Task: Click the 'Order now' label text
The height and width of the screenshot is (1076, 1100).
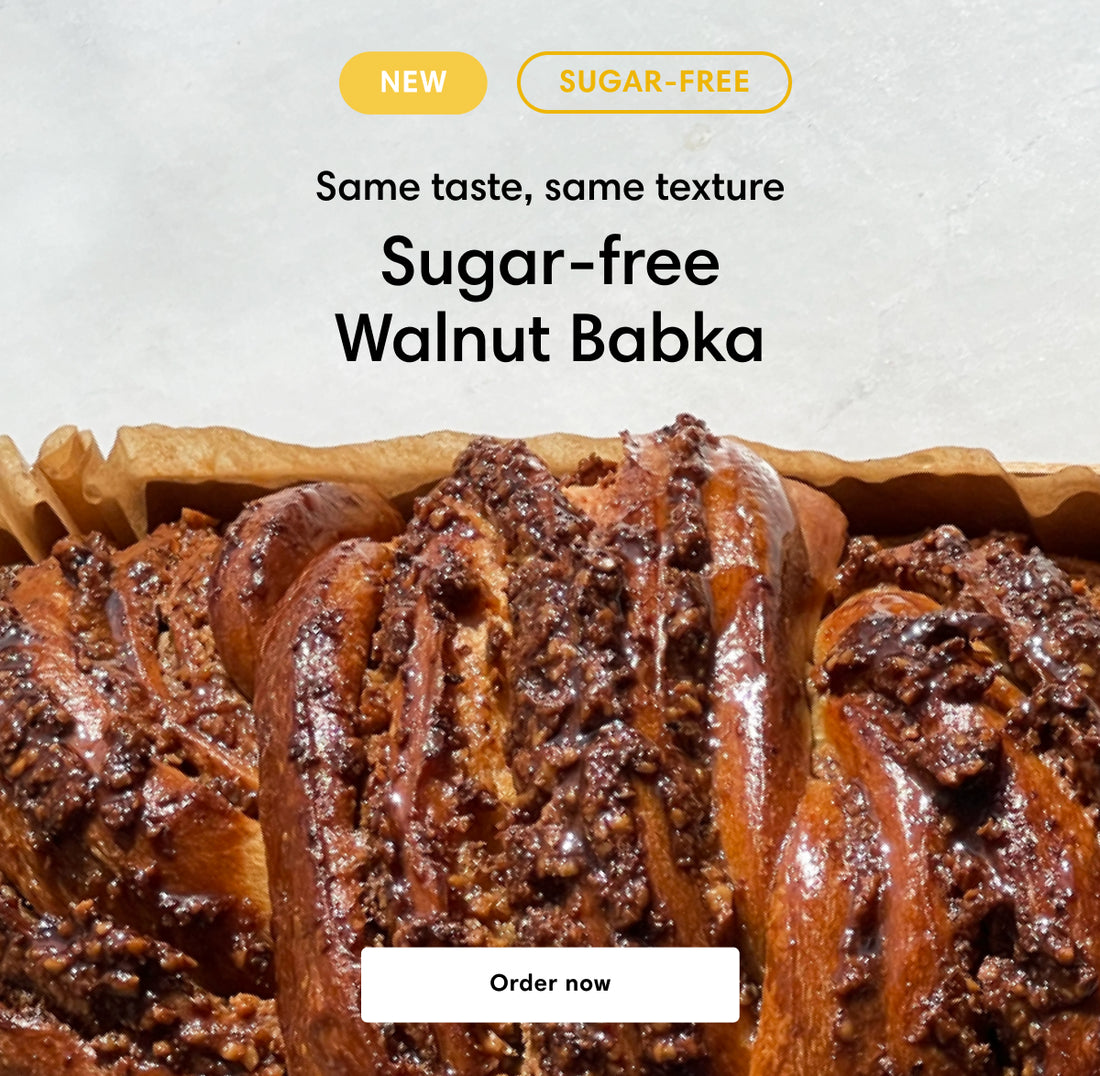Action: click(x=549, y=983)
